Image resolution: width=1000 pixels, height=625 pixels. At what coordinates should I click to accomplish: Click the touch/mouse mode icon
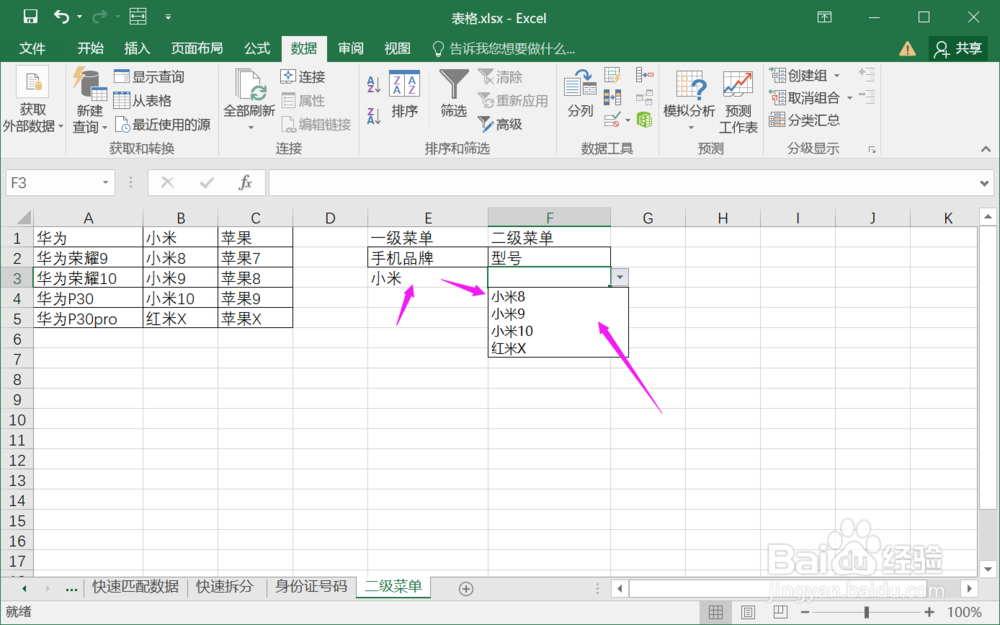(138, 17)
